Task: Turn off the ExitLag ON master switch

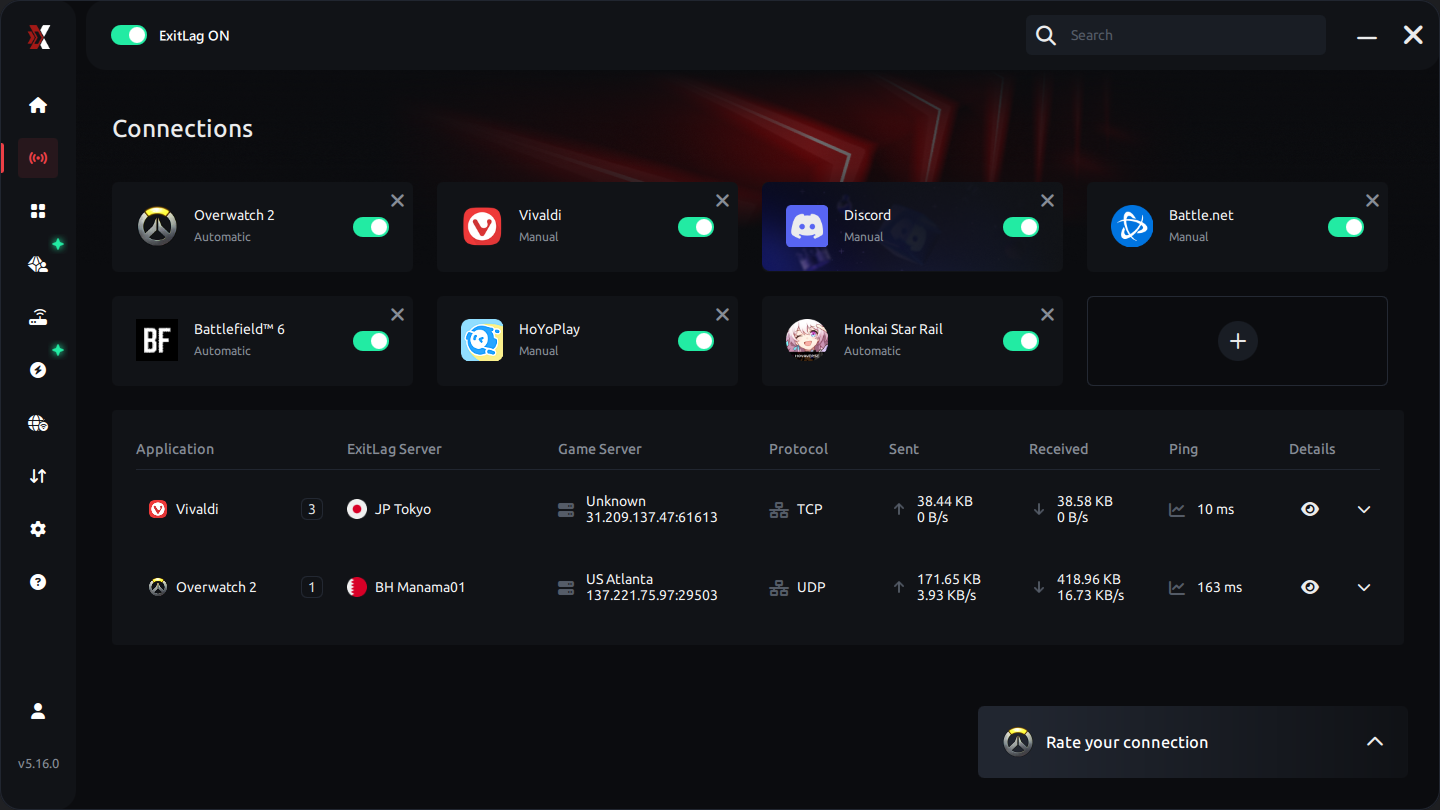Action: 129,35
